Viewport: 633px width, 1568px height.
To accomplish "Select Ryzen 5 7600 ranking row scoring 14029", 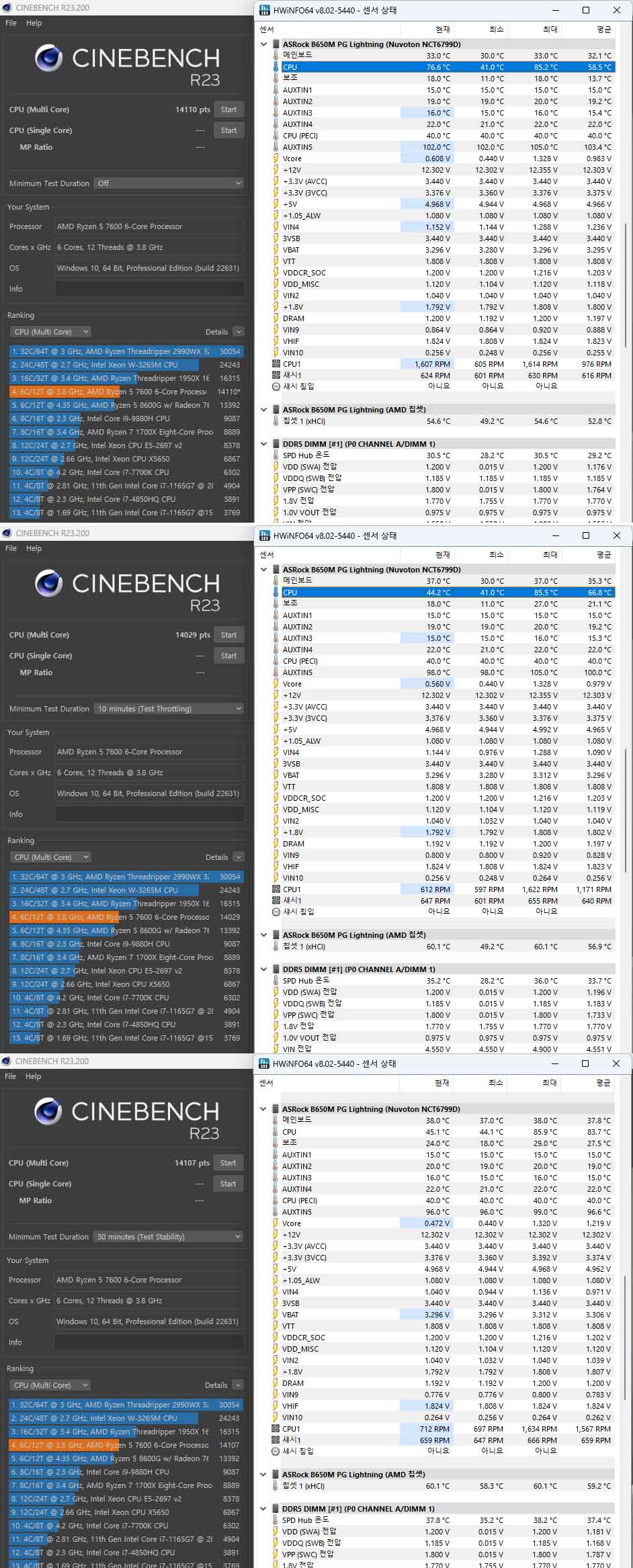I will [126, 917].
